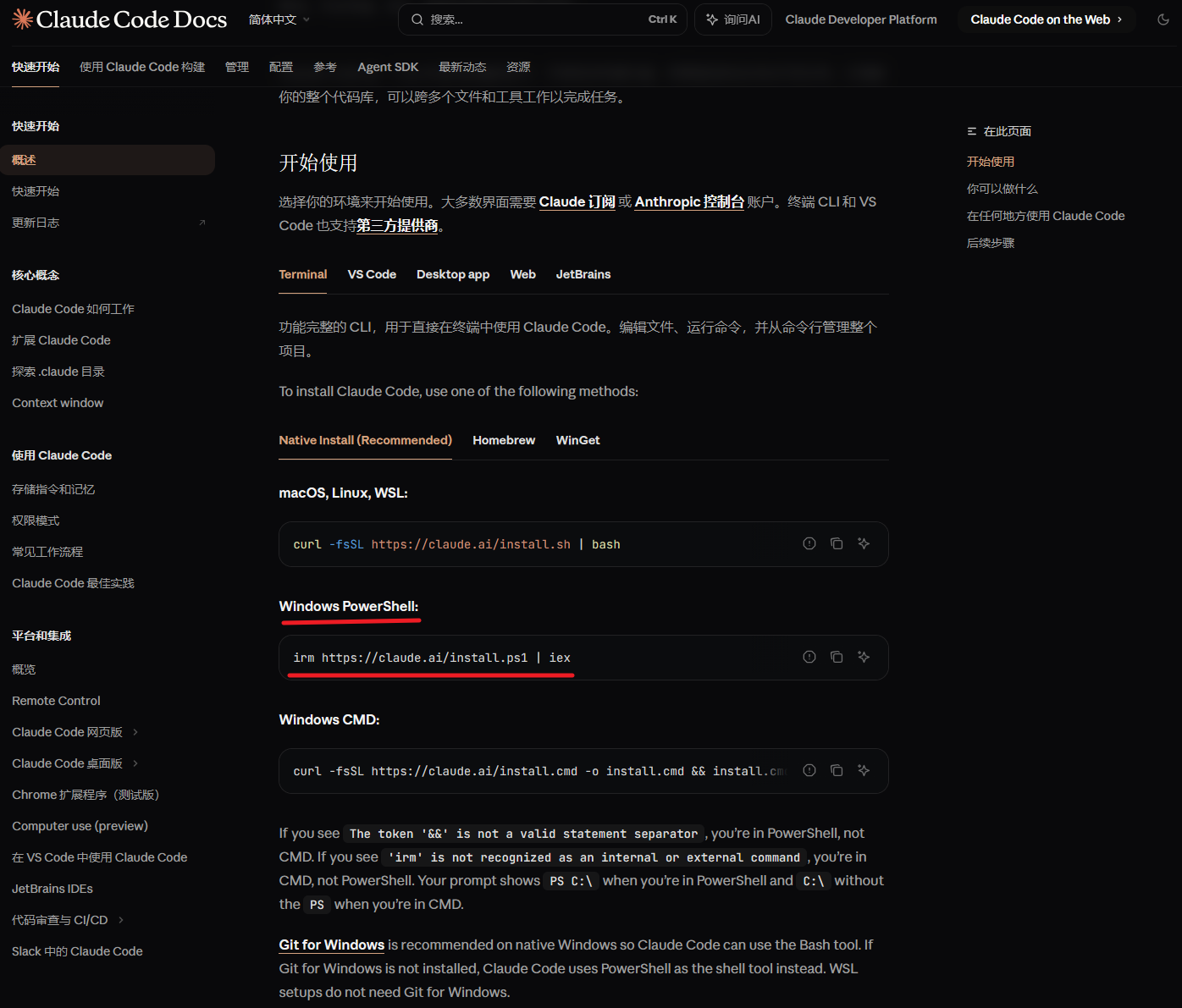Image resolution: width=1182 pixels, height=1008 pixels.
Task: Select the WinGet install tab
Action: tap(577, 440)
